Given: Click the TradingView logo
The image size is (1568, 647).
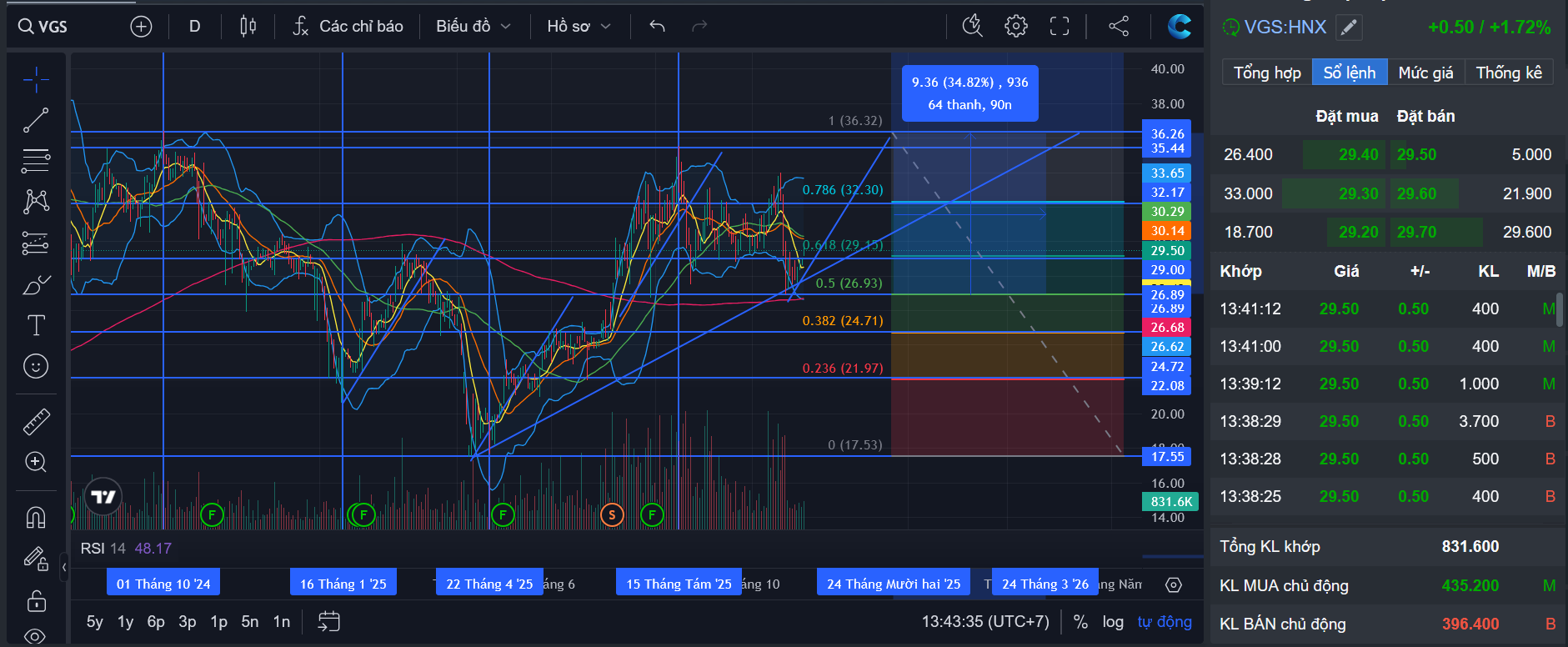Looking at the screenshot, I should 103,497.
